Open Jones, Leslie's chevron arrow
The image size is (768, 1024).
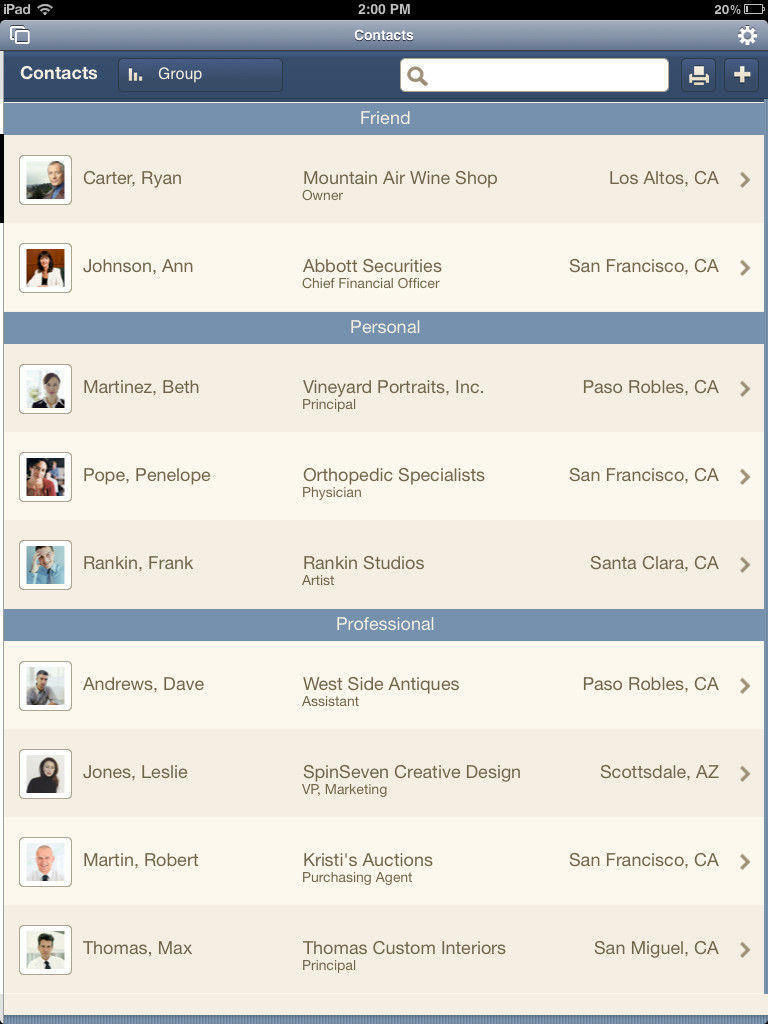pyautogui.click(x=744, y=774)
